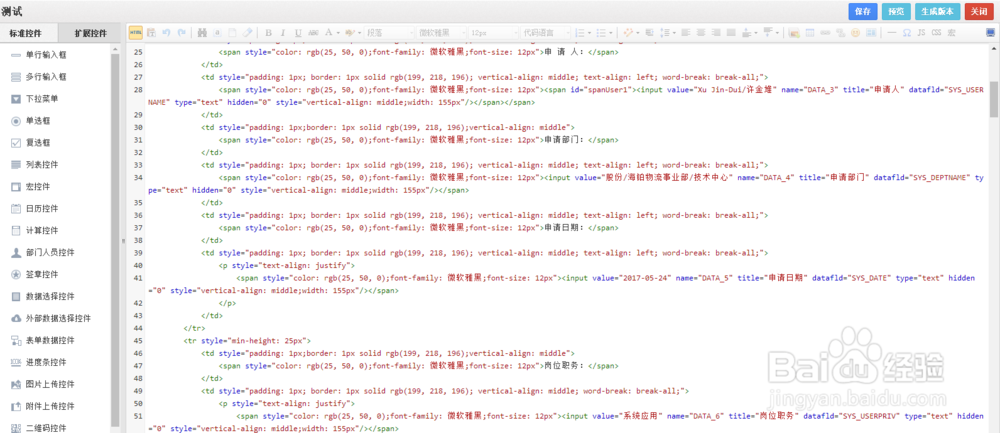Toggle the HTML source mode button
Screen dimensions: 1000x433
coord(136,32)
